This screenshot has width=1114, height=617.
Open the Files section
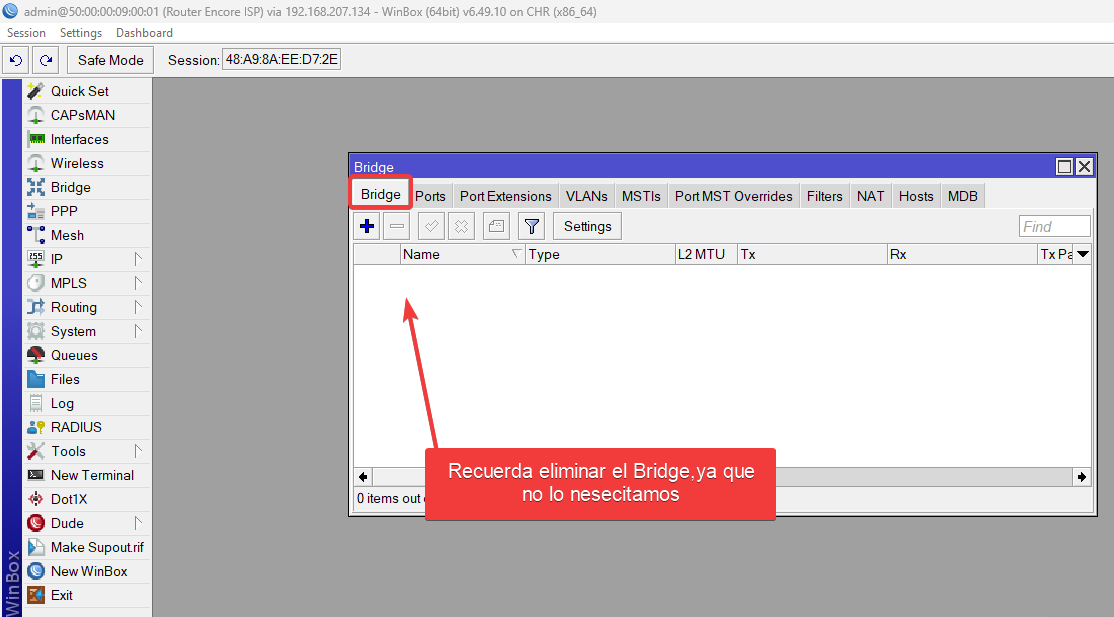pyautogui.click(x=65, y=379)
